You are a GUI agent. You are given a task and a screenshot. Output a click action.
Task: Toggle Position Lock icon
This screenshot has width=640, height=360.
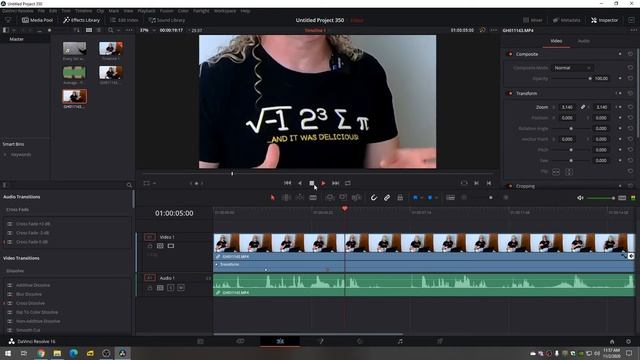pos(400,198)
